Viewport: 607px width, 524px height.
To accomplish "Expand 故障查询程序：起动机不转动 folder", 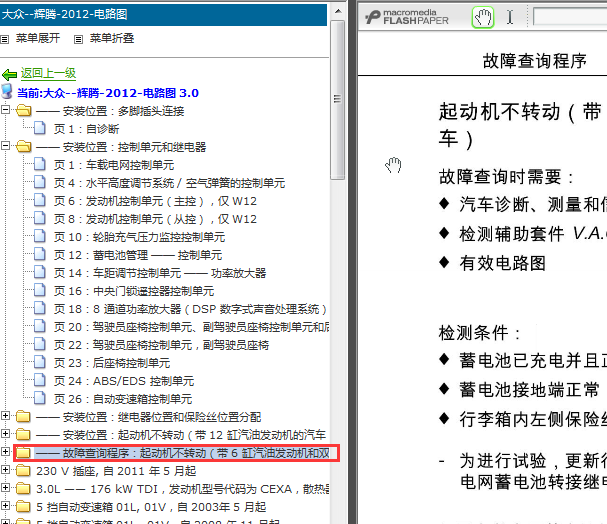I will click(x=5, y=452).
